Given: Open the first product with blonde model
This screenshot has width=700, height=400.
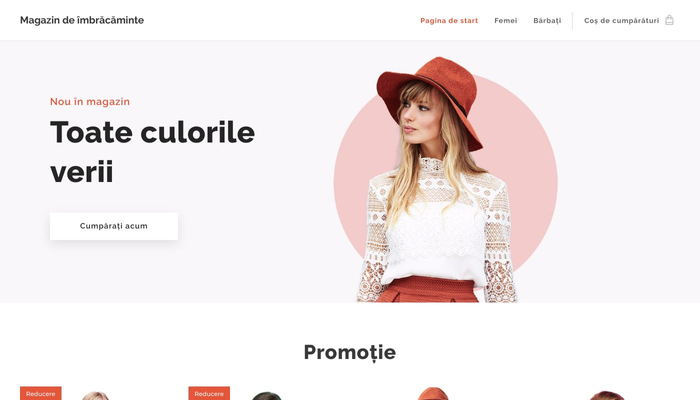Looking at the screenshot, I should tap(95, 396).
